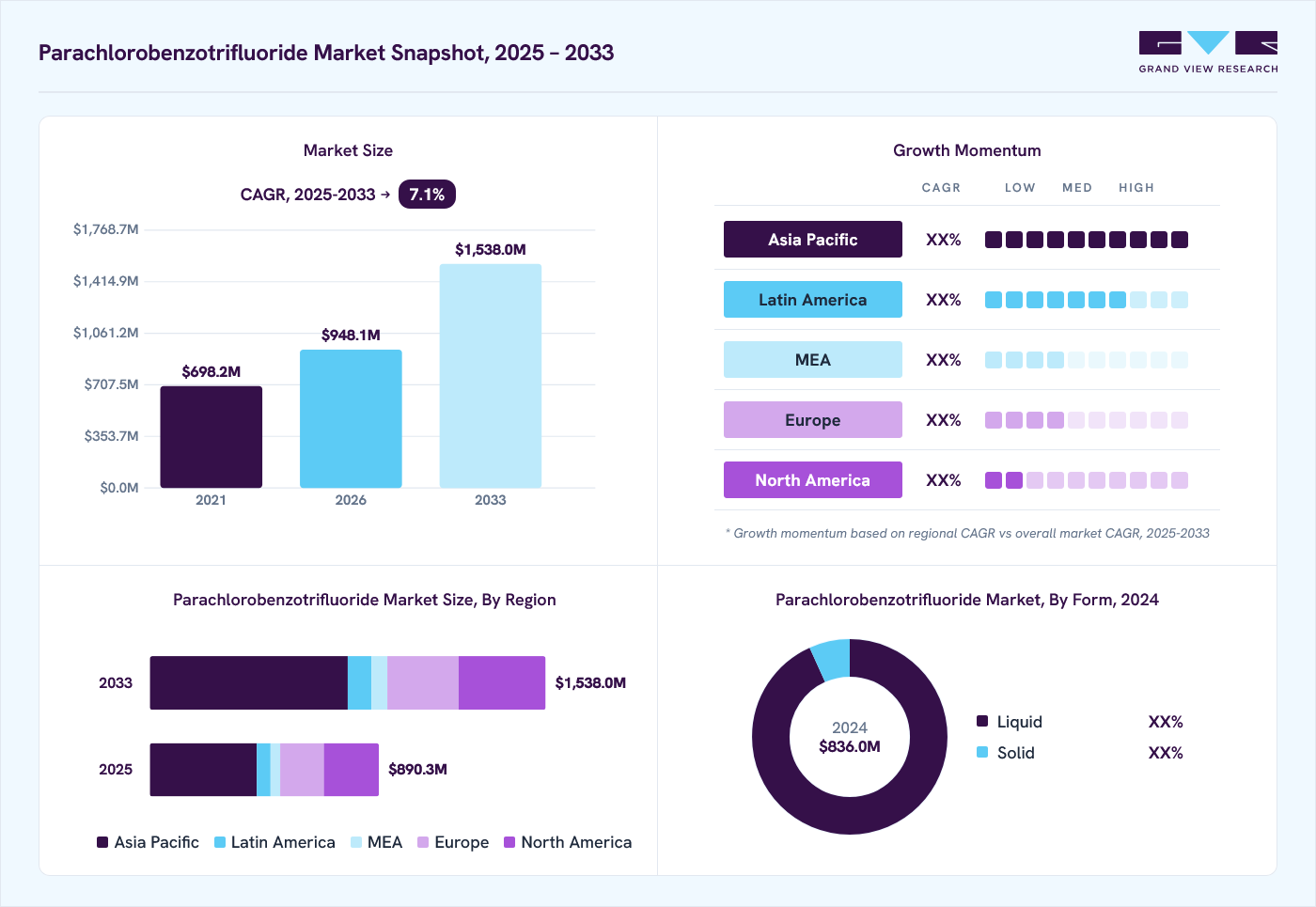The width and height of the screenshot is (1316, 907).
Task: Select the Asia Pacific region label
Action: pyautogui.click(x=812, y=240)
